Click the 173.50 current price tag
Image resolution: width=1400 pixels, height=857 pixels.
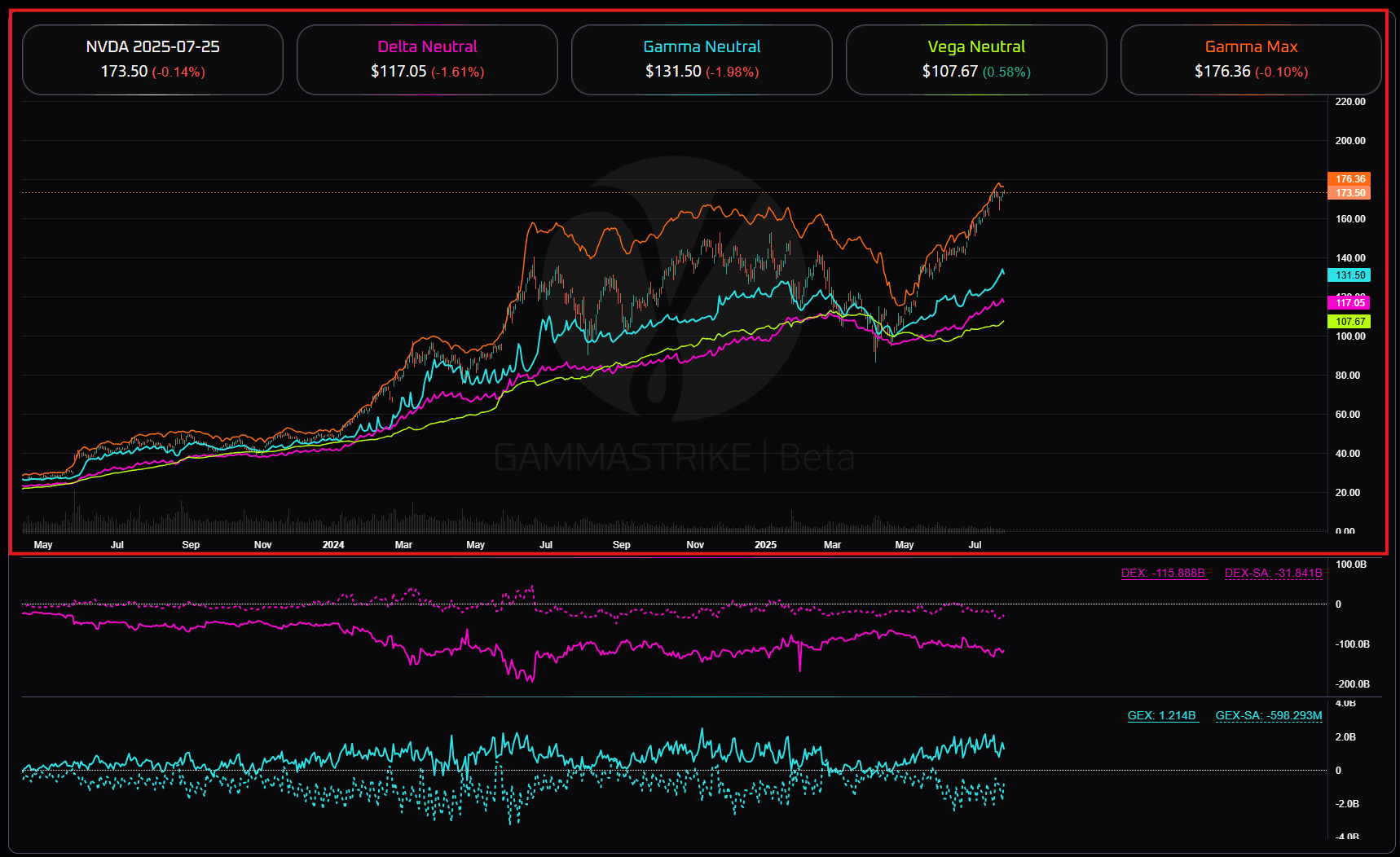1349,193
